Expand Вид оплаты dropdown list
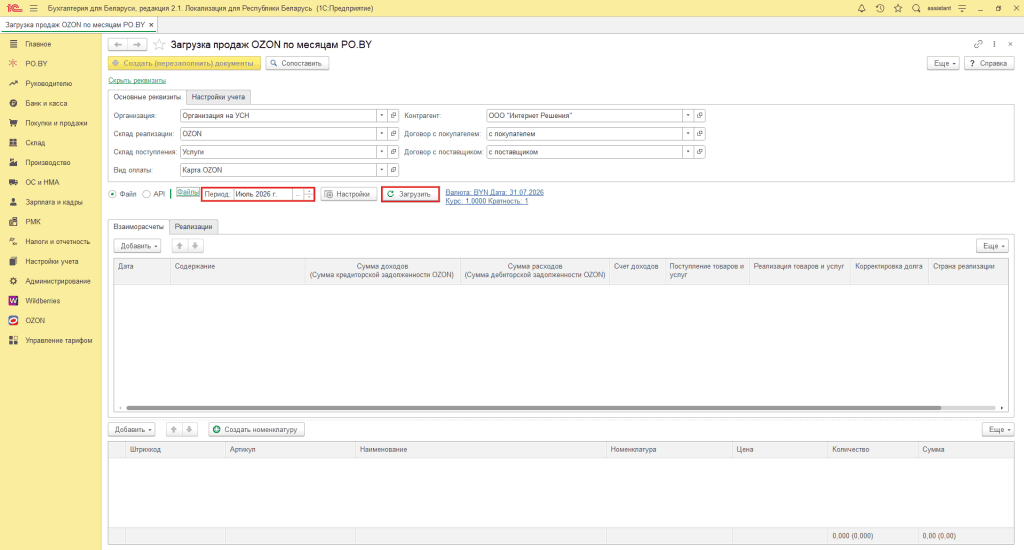The image size is (1024, 550). (381, 170)
